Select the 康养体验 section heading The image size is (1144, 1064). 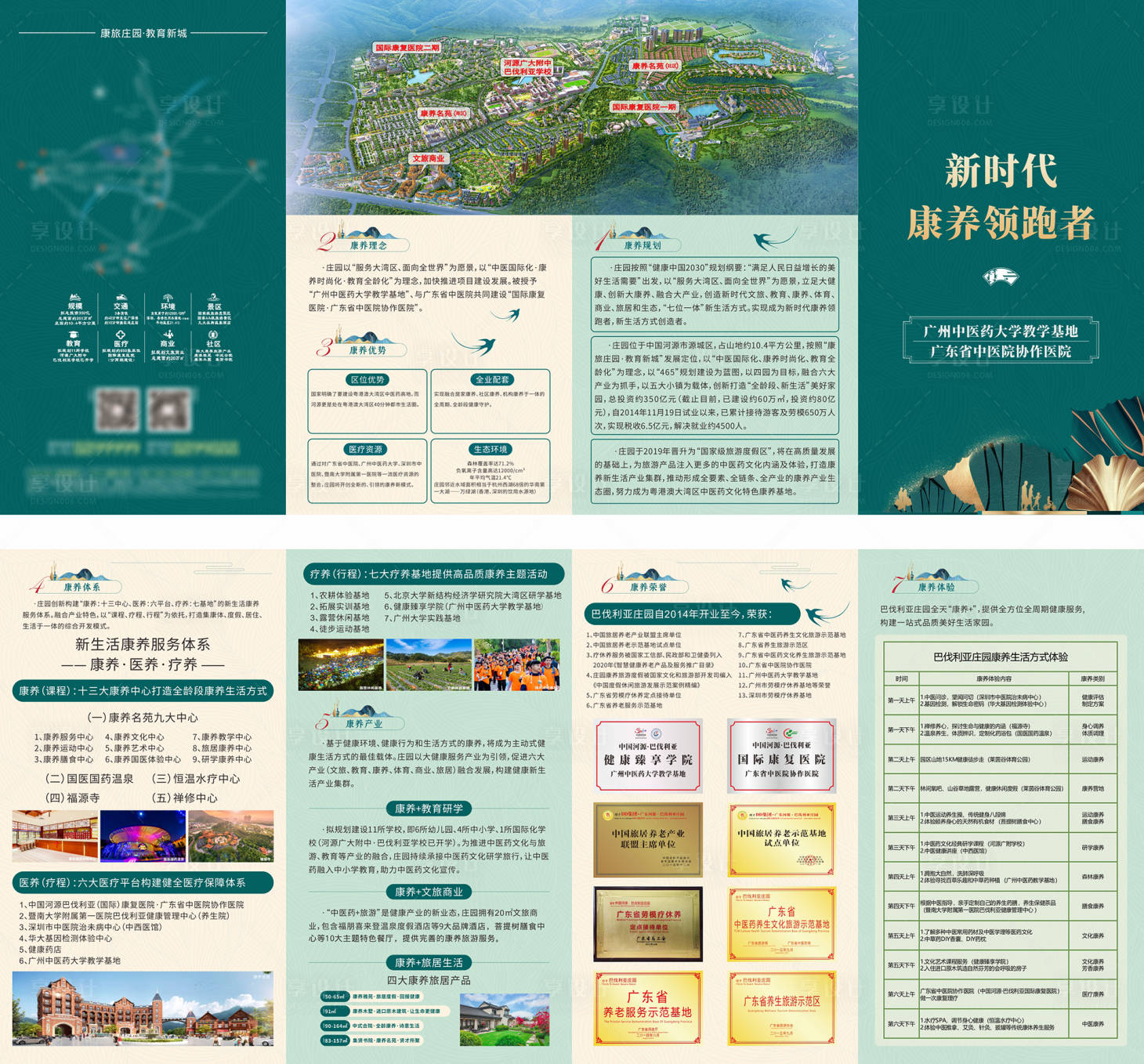tap(936, 586)
